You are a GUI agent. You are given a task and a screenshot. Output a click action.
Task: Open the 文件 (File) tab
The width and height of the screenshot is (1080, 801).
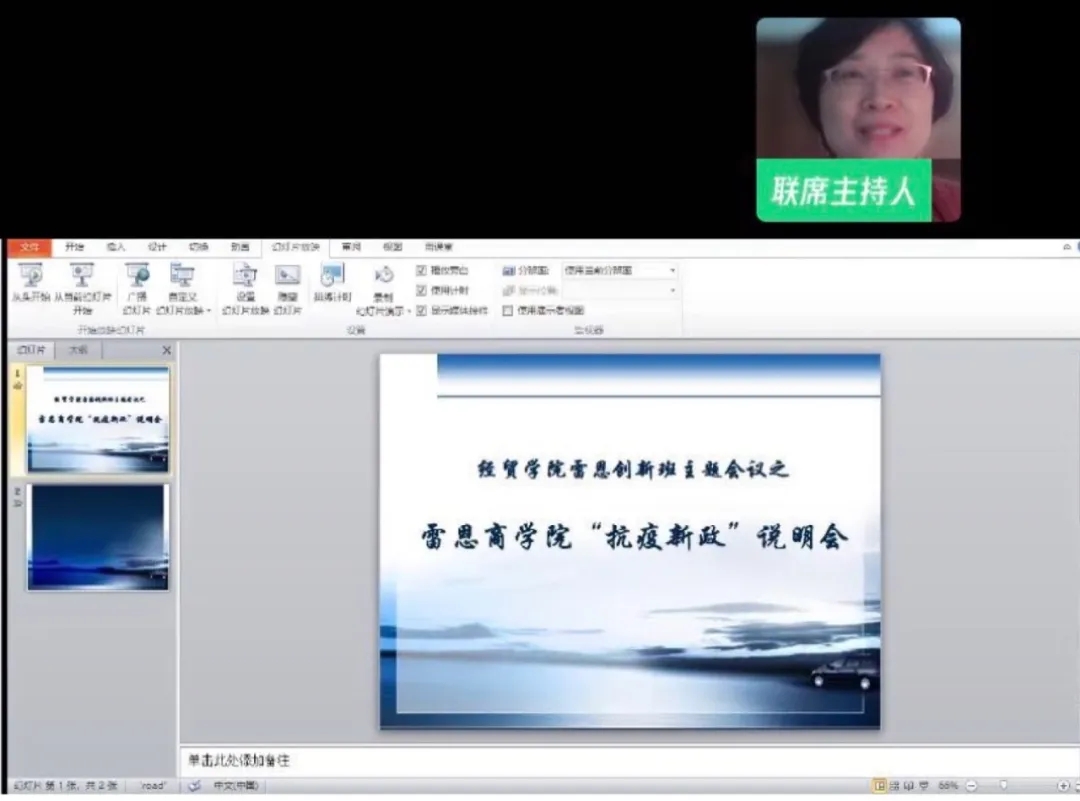[x=28, y=247]
